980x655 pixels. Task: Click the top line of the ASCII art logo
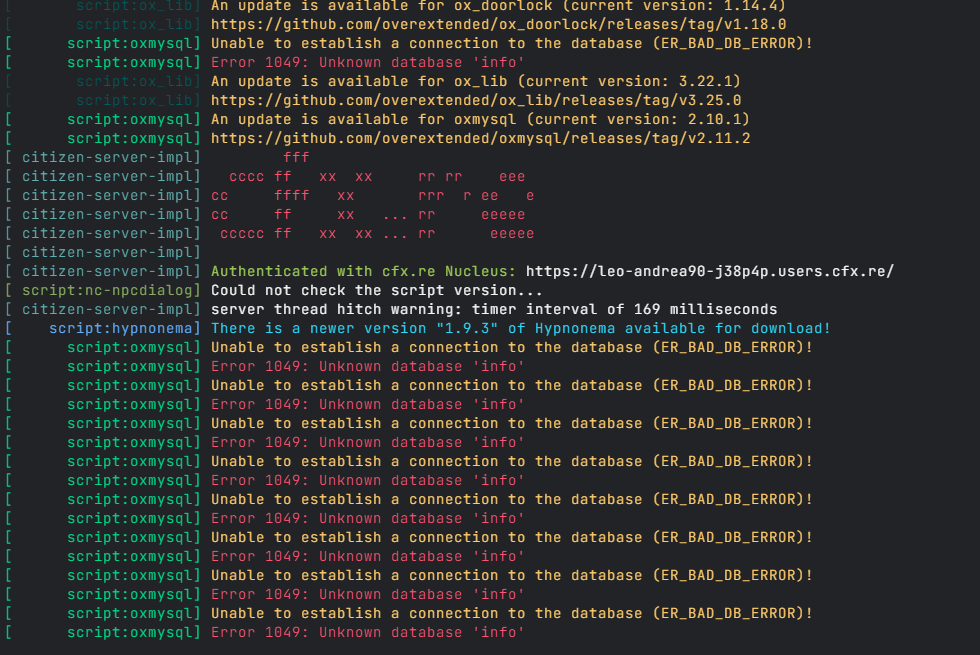coord(296,158)
